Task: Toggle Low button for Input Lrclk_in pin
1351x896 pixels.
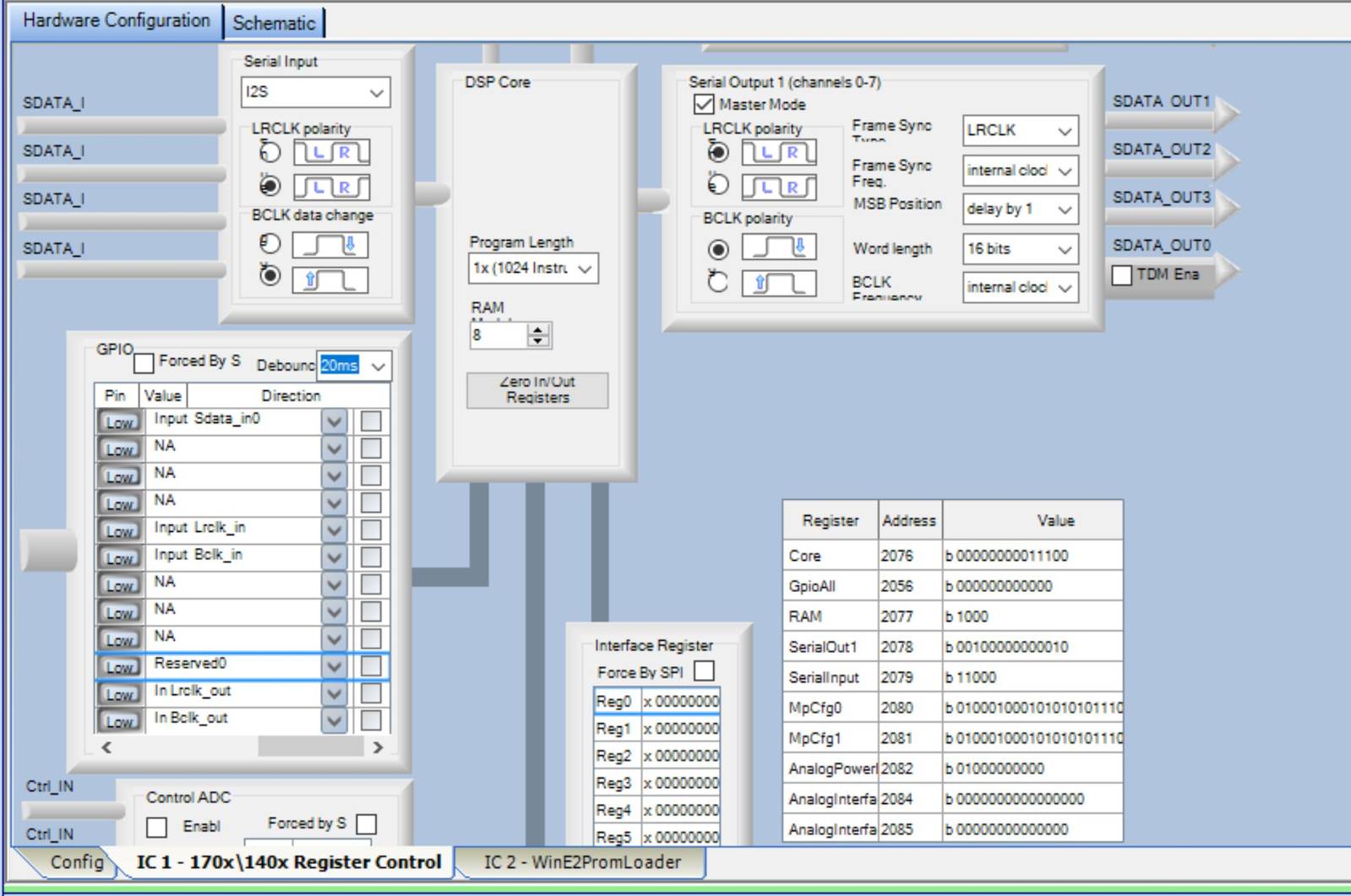Action: click(x=120, y=531)
